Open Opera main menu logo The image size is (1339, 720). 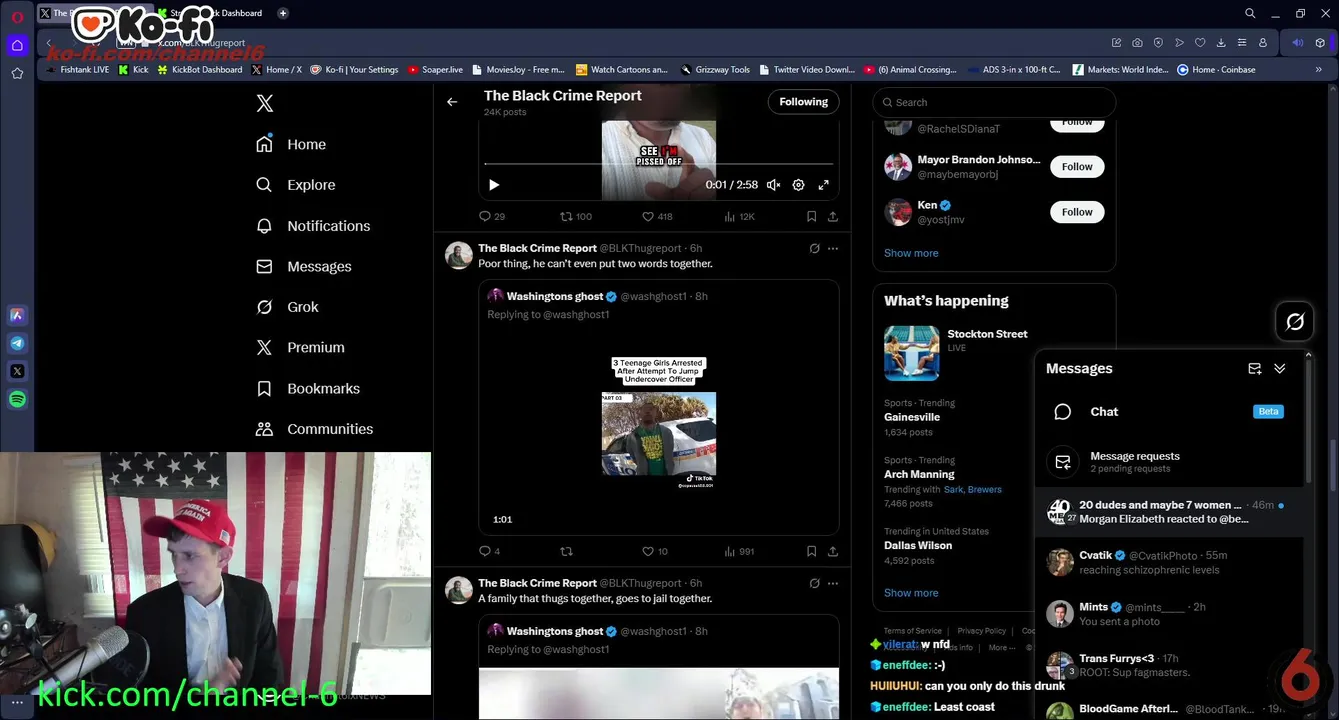coord(17,17)
